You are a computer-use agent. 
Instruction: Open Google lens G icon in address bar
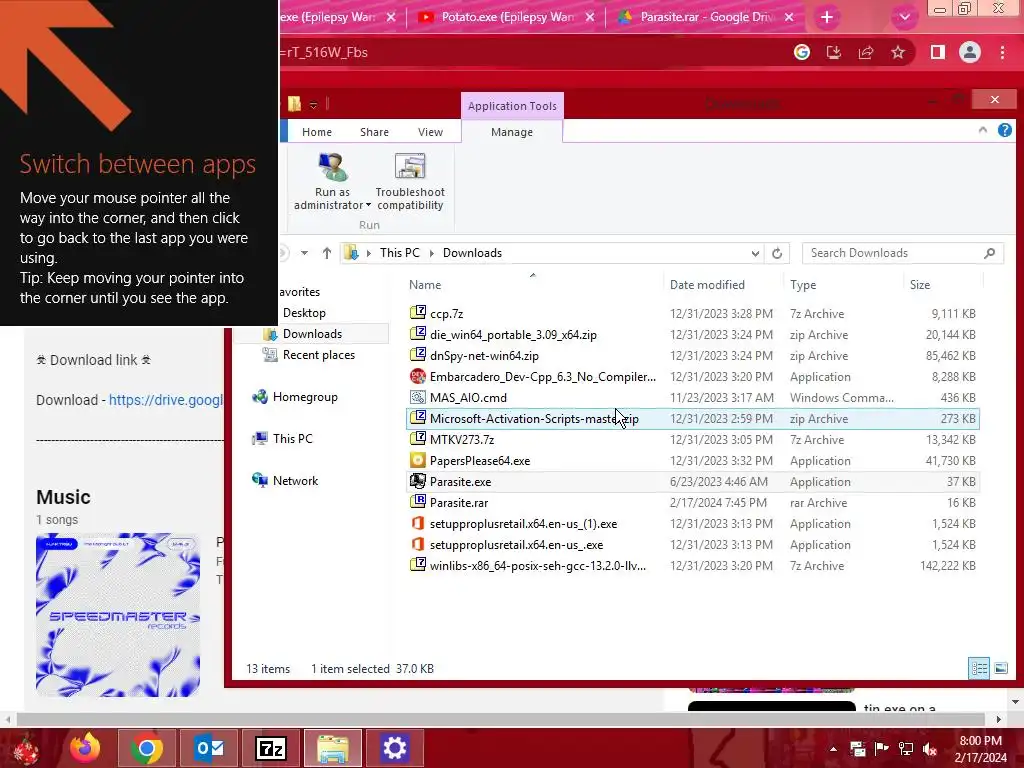[x=802, y=52]
